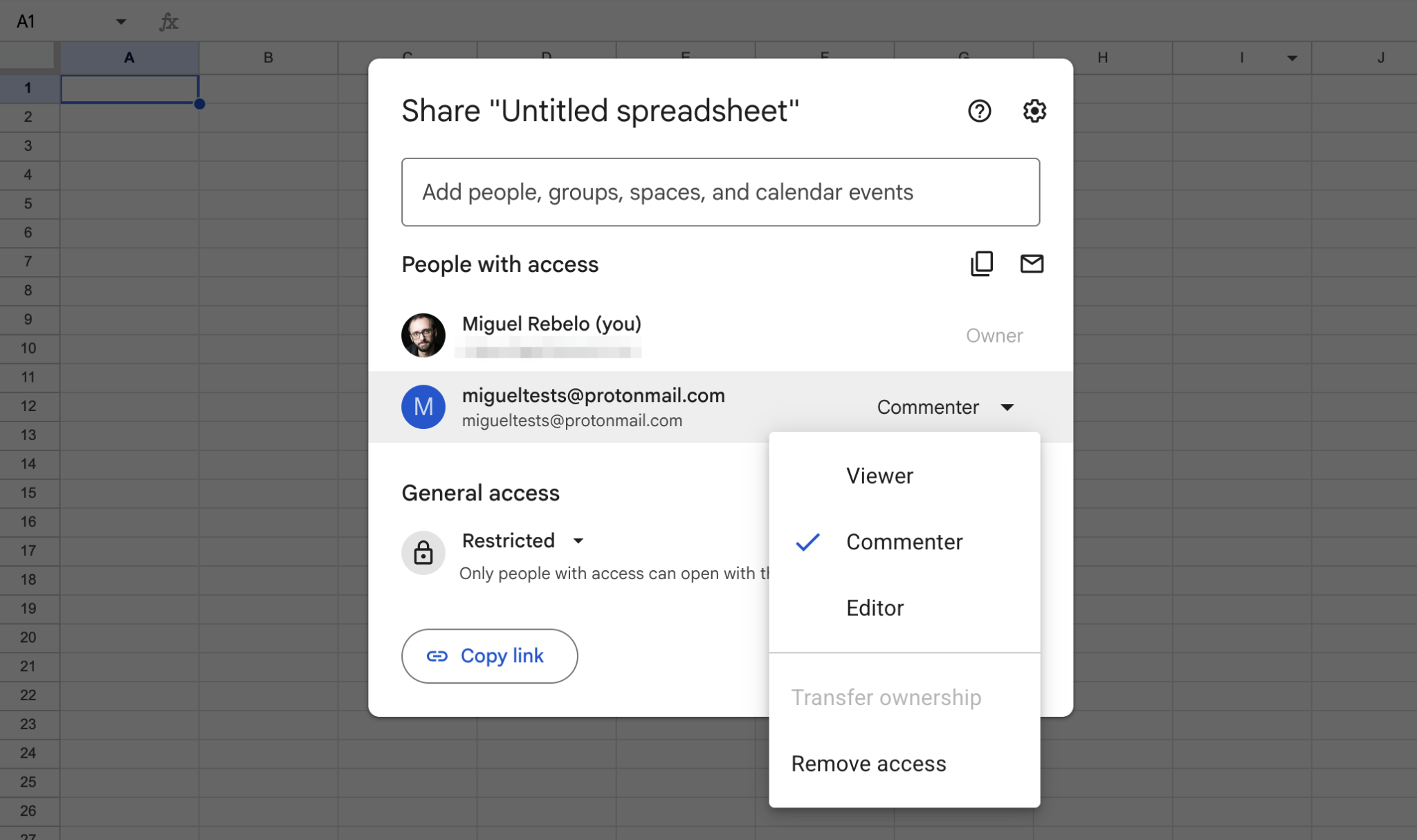Click the A1 name box text
This screenshot has width=1417, height=840.
point(26,21)
